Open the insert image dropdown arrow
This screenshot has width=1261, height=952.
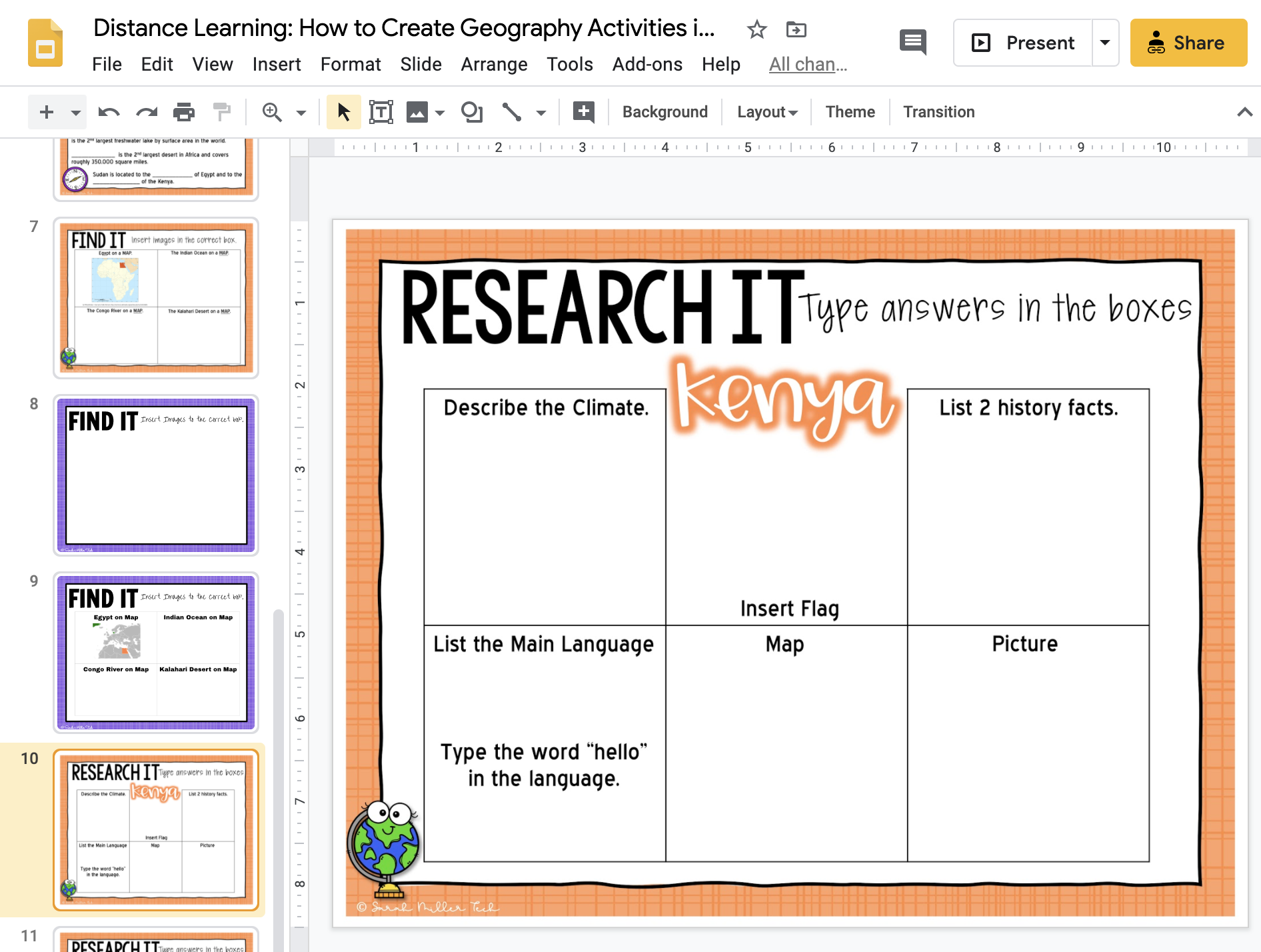[440, 113]
